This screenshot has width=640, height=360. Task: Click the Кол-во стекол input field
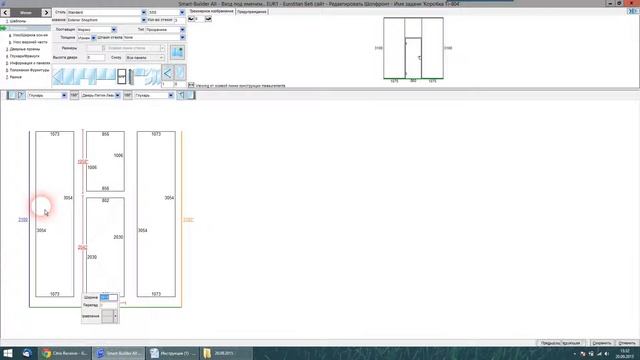(180, 20)
